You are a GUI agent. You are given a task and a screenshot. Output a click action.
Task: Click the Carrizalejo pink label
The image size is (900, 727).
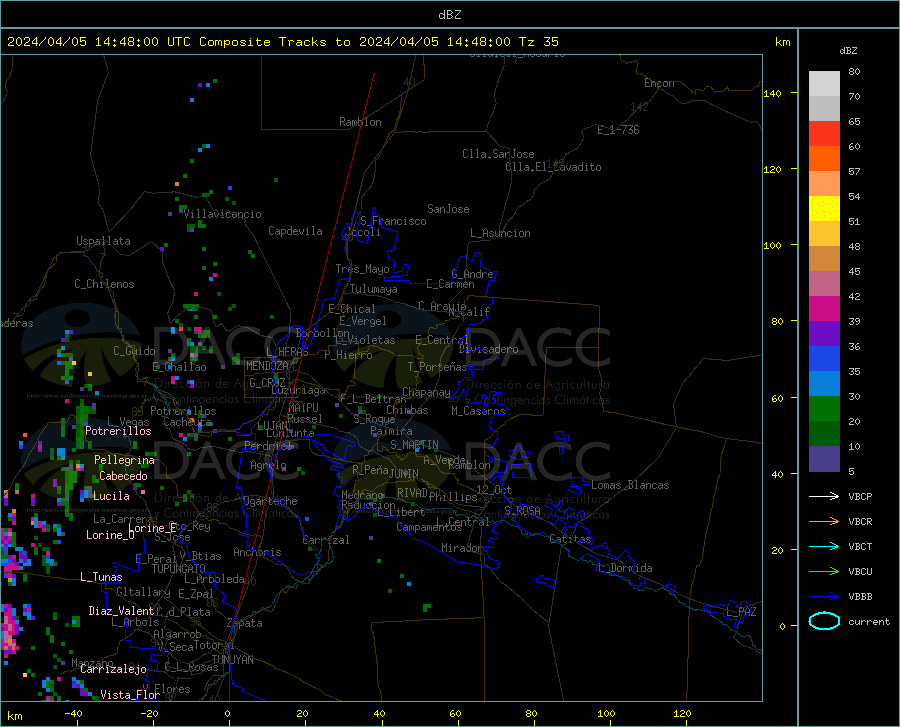pyautogui.click(x=113, y=669)
